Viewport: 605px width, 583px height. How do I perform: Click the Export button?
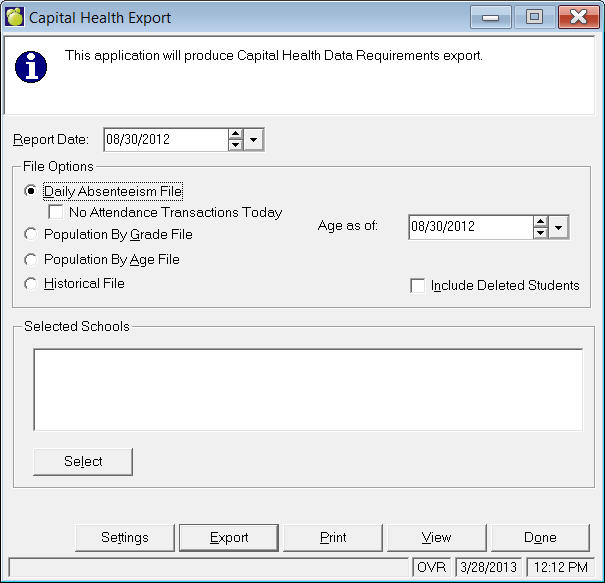click(x=229, y=538)
